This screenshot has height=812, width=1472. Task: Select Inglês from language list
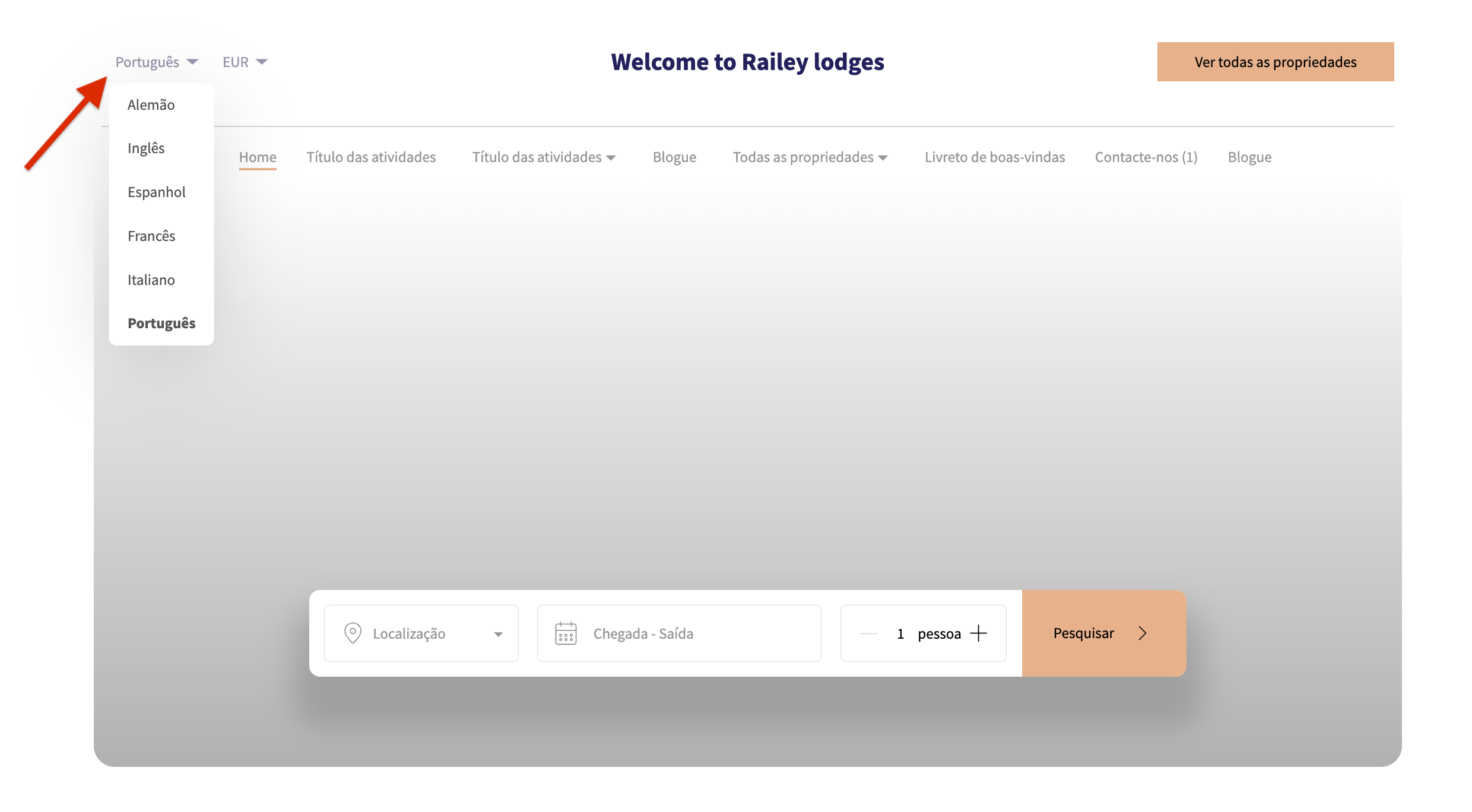pos(146,148)
